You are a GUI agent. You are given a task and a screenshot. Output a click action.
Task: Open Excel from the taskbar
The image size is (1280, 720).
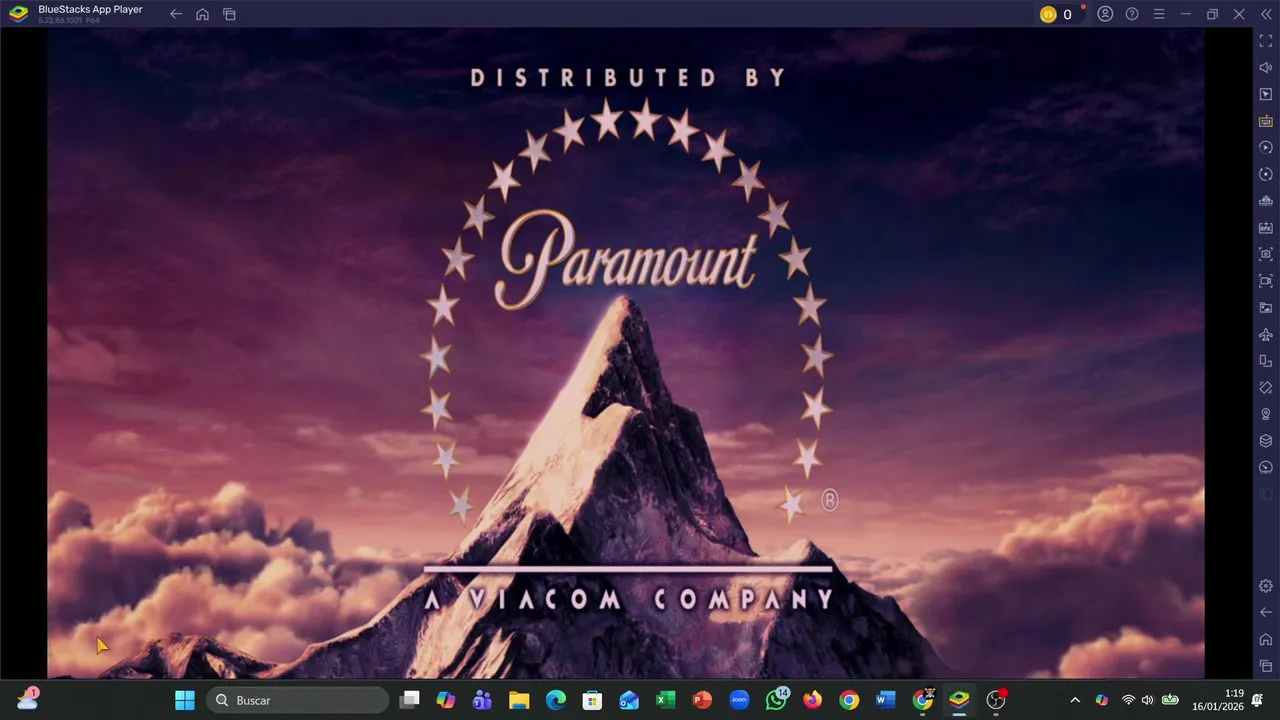[666, 700]
